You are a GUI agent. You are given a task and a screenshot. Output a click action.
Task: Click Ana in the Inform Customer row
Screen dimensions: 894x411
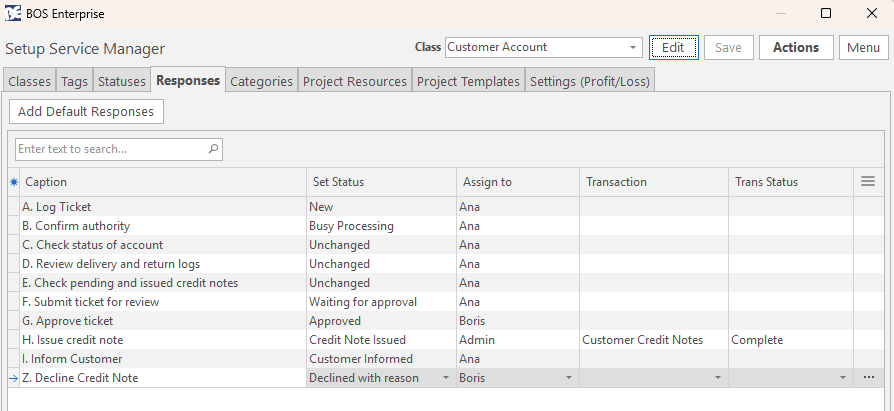point(518,359)
